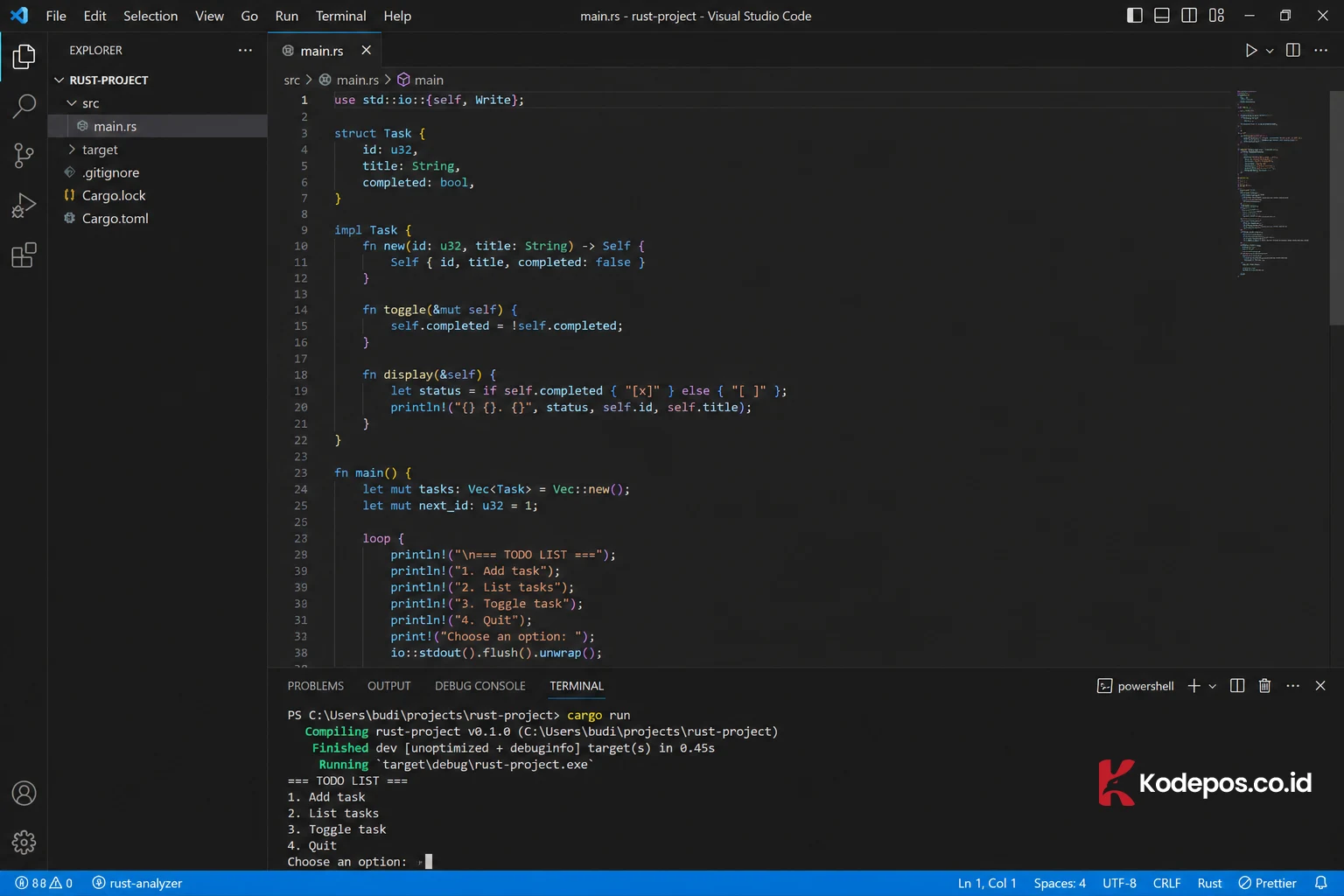Split the terminal pane

(x=1237, y=686)
